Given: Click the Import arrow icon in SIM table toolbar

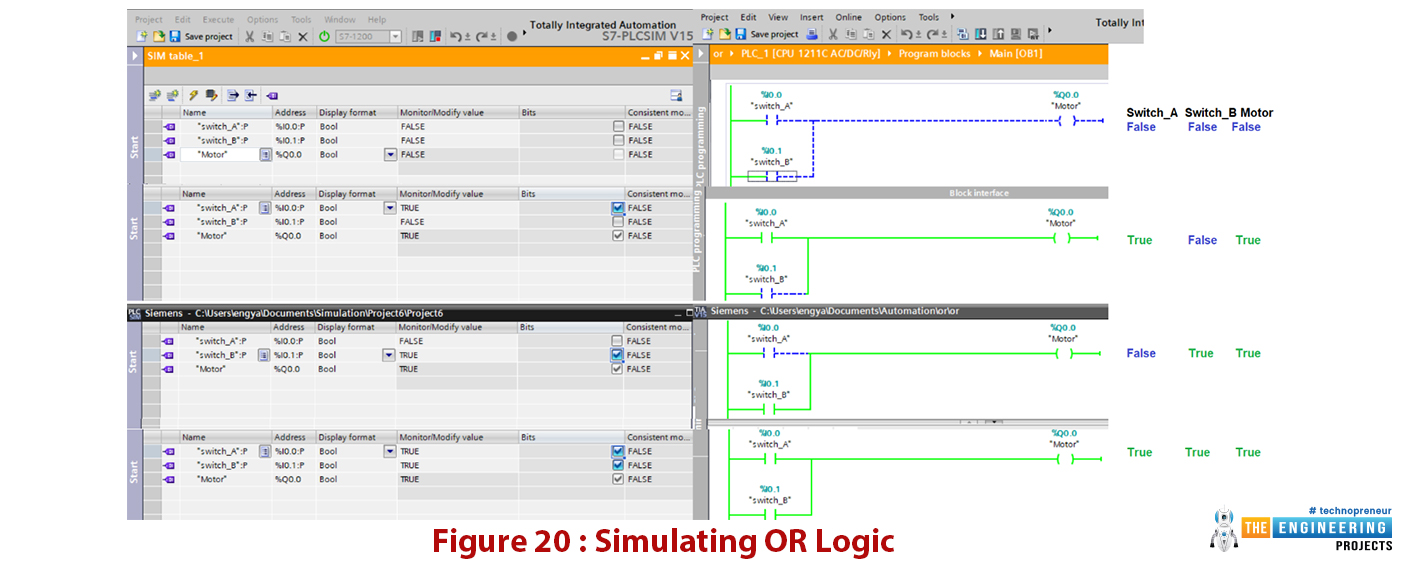Looking at the screenshot, I should 251,95.
